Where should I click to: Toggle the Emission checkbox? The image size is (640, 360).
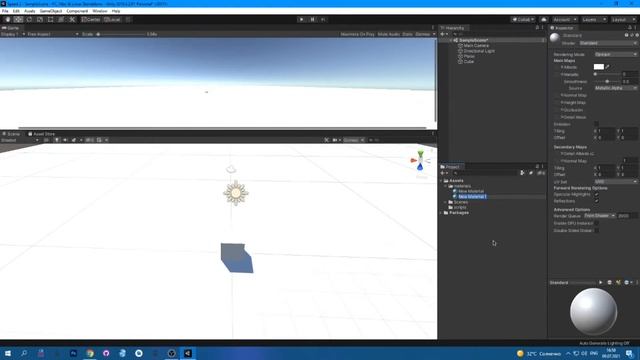pyautogui.click(x=596, y=124)
